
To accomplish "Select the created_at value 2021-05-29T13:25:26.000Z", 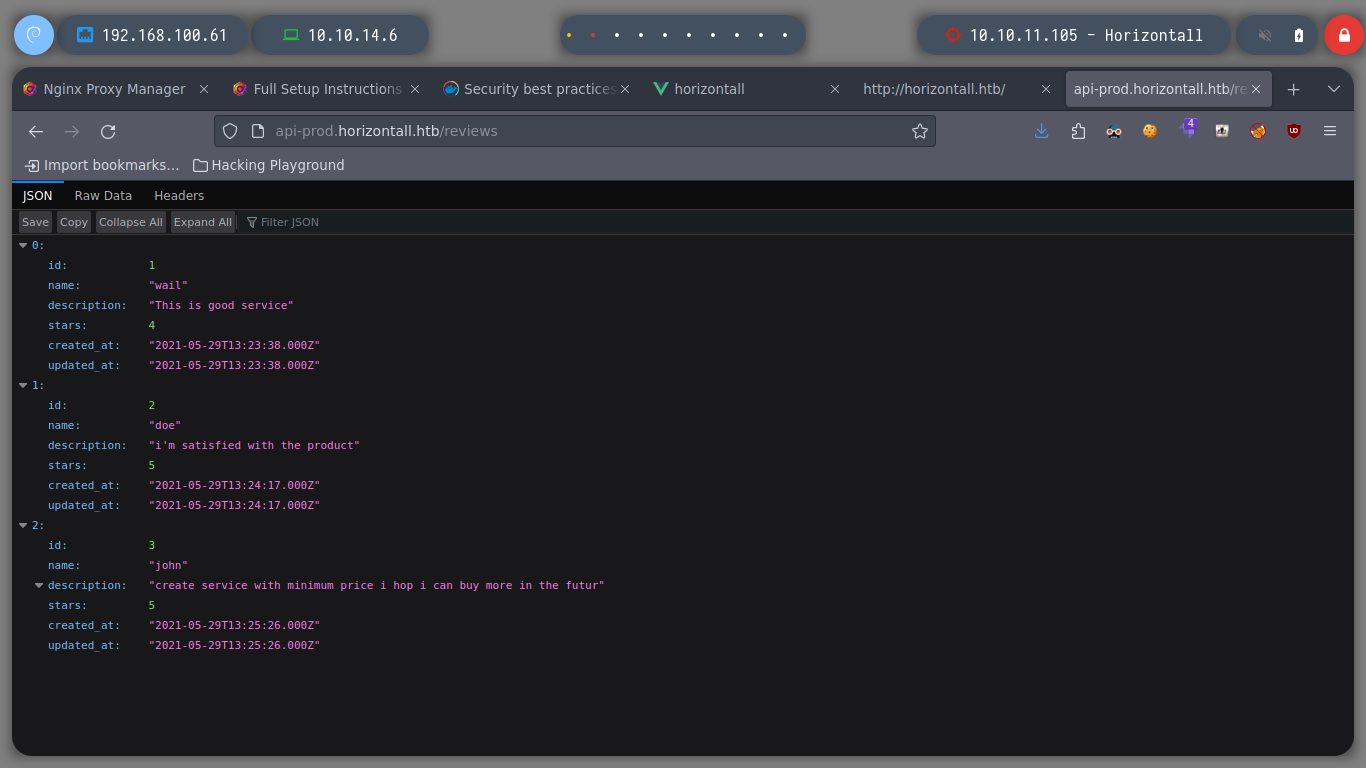I will tap(234, 625).
